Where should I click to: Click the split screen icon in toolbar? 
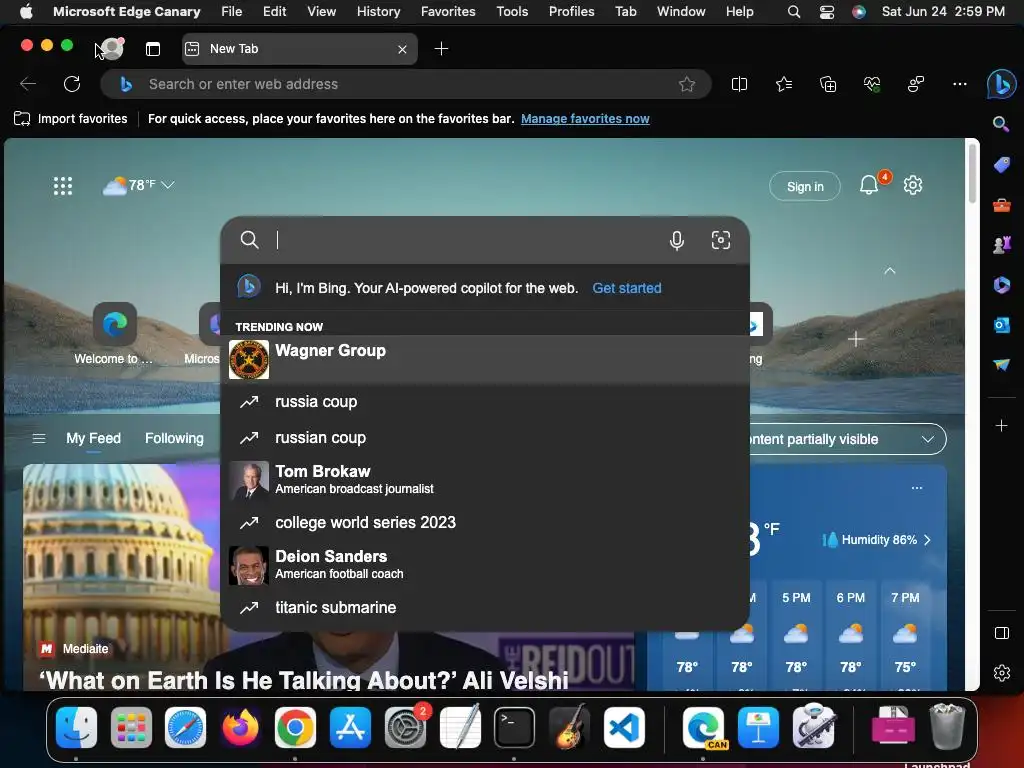point(739,84)
